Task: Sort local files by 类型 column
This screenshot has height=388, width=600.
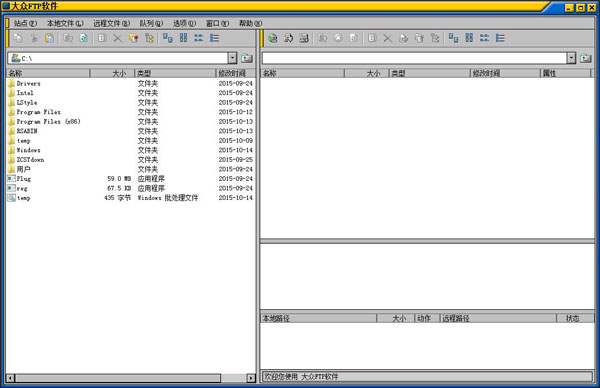Action: (175, 73)
